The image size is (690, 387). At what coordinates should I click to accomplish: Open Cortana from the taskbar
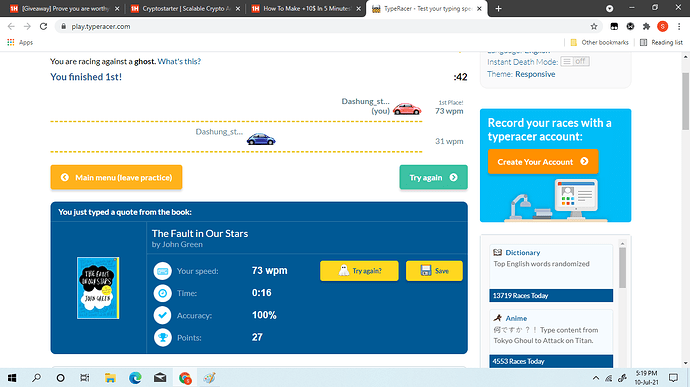click(61, 378)
